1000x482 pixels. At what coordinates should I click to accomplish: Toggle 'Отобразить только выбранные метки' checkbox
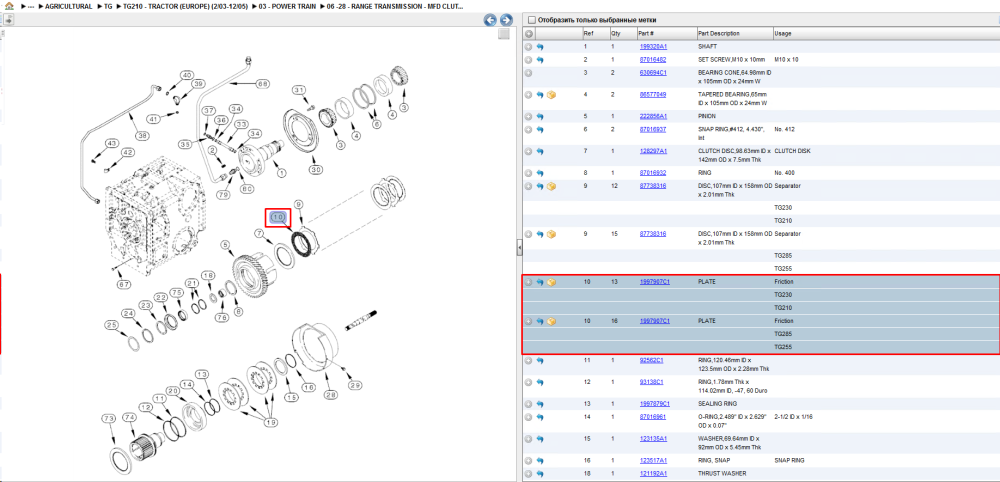click(x=531, y=20)
